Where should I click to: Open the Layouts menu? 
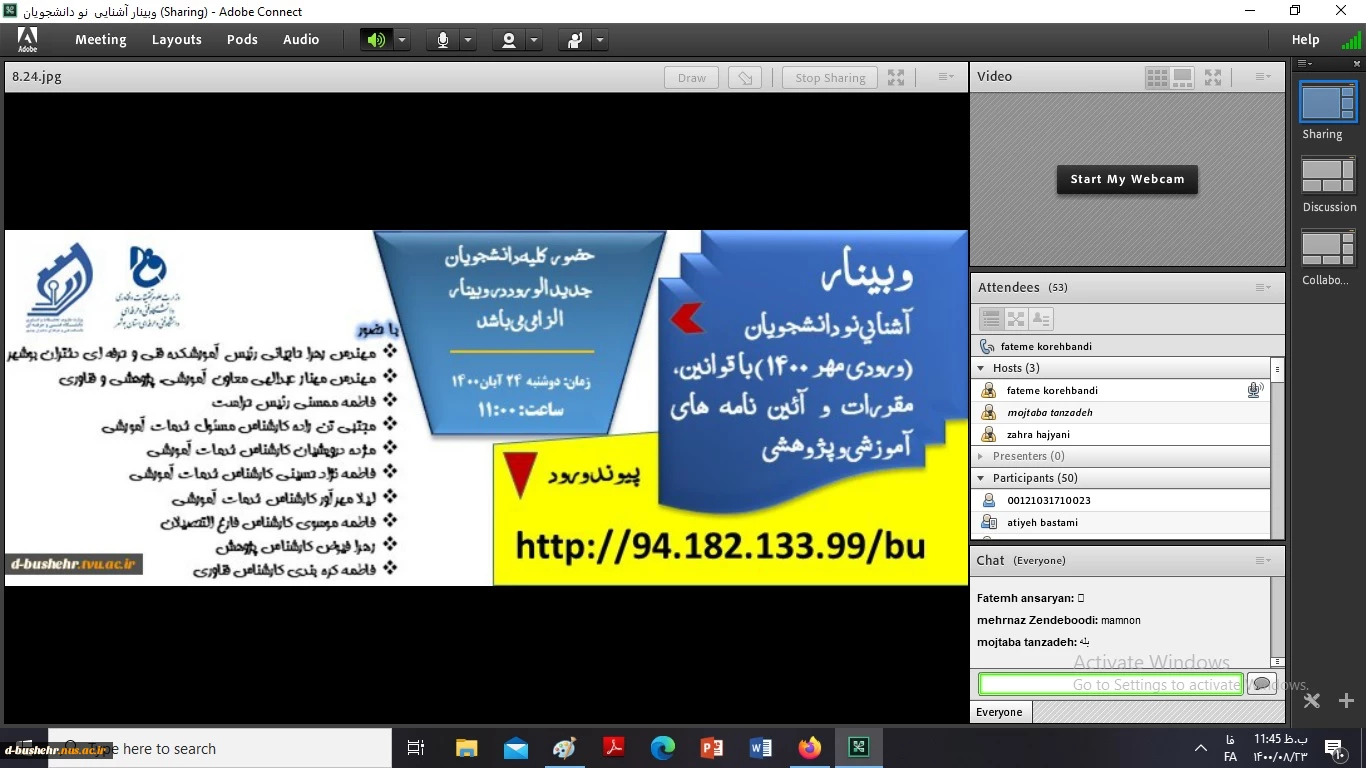177,40
